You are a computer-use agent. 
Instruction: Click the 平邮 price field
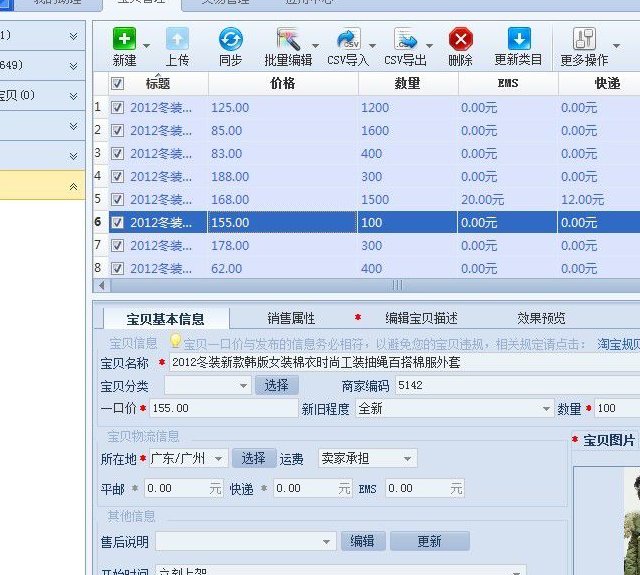tap(183, 488)
